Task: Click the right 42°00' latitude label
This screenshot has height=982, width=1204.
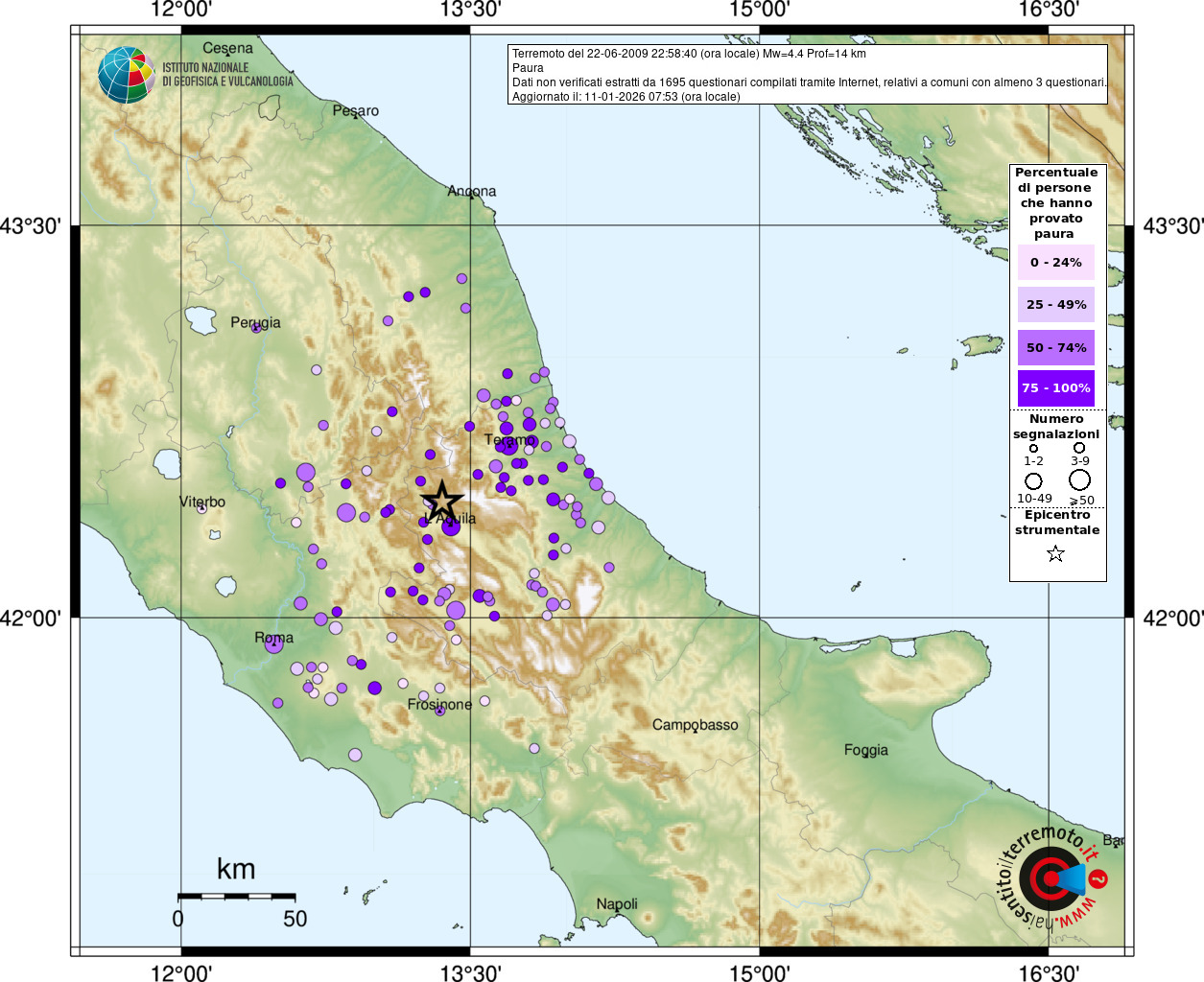Action: point(1172,619)
